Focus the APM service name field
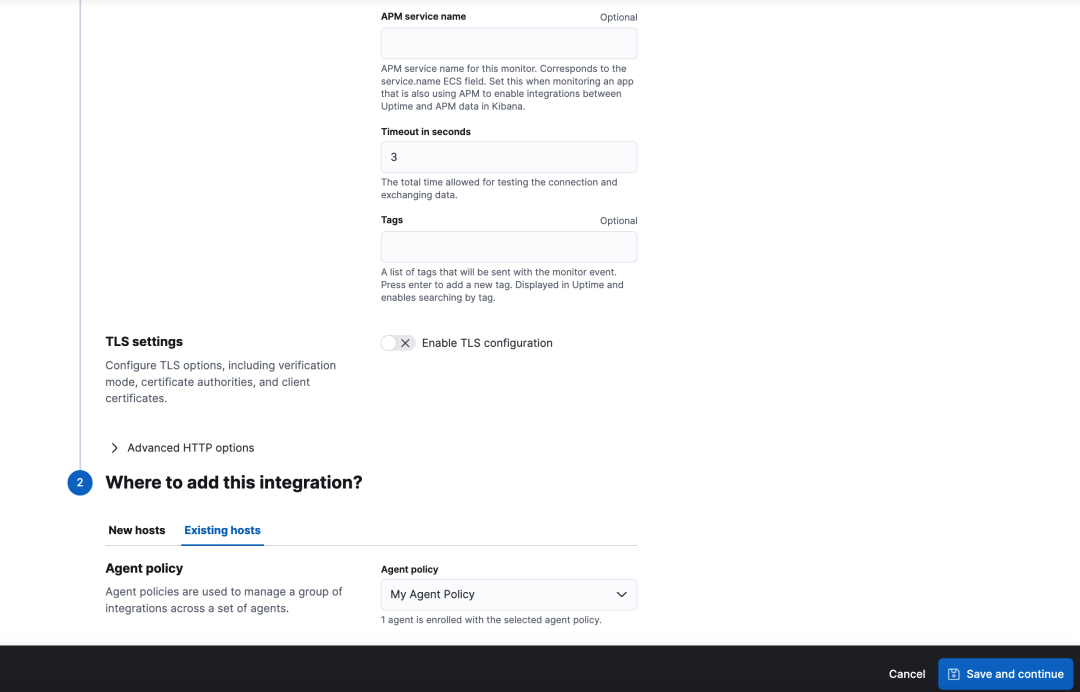 pyautogui.click(x=508, y=44)
